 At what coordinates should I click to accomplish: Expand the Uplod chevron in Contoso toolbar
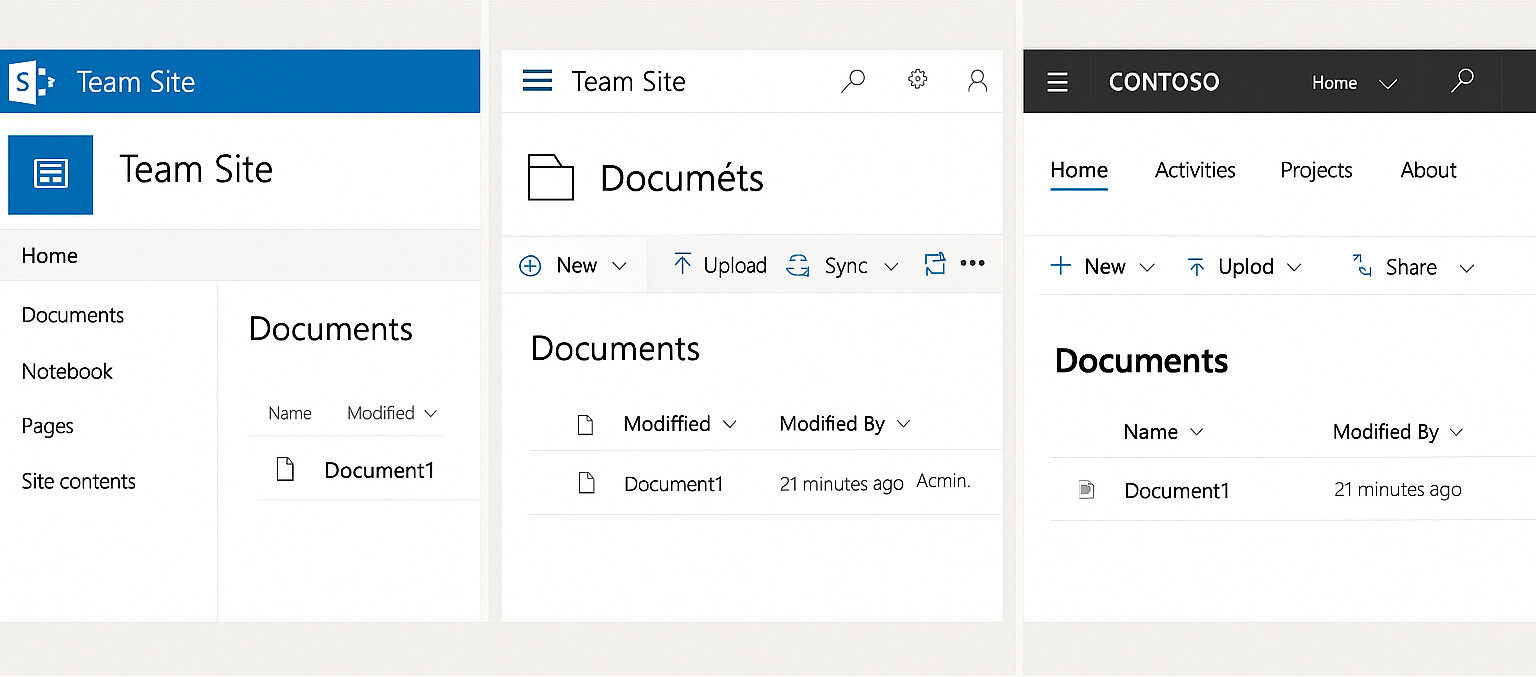click(1295, 267)
